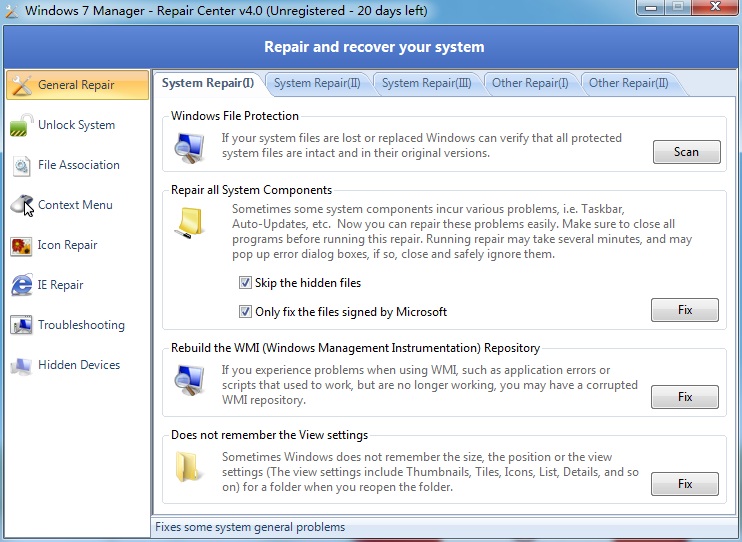
Task: Open File Association via its icon
Action: coord(21,165)
